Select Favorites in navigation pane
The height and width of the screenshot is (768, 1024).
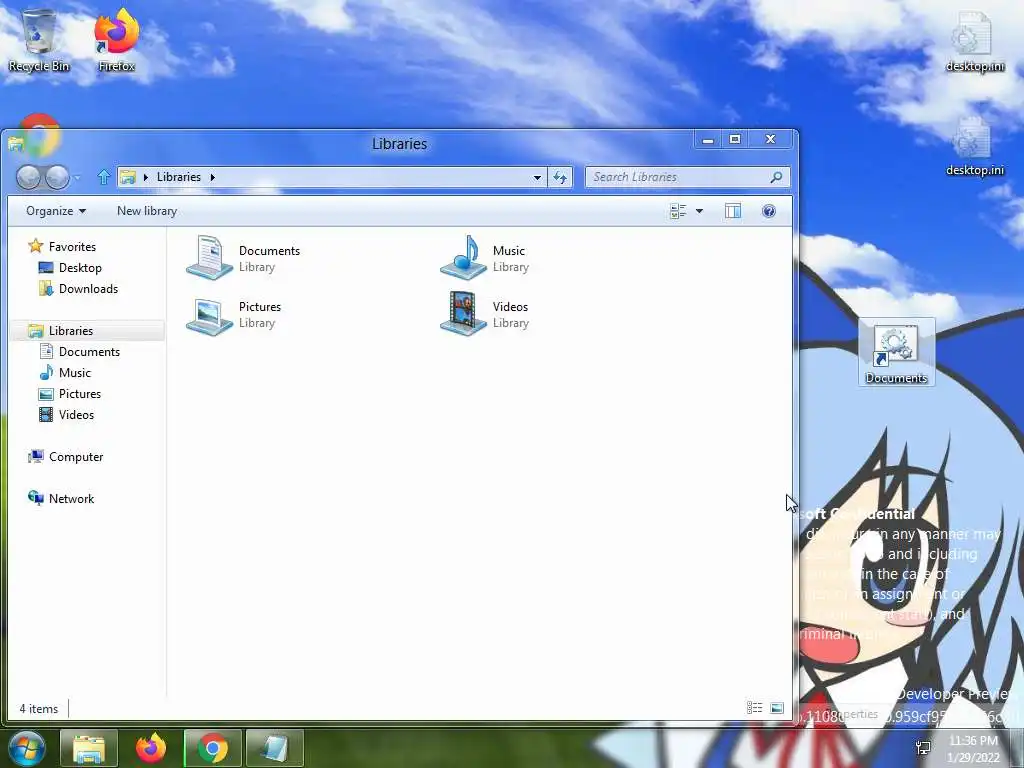point(62,247)
